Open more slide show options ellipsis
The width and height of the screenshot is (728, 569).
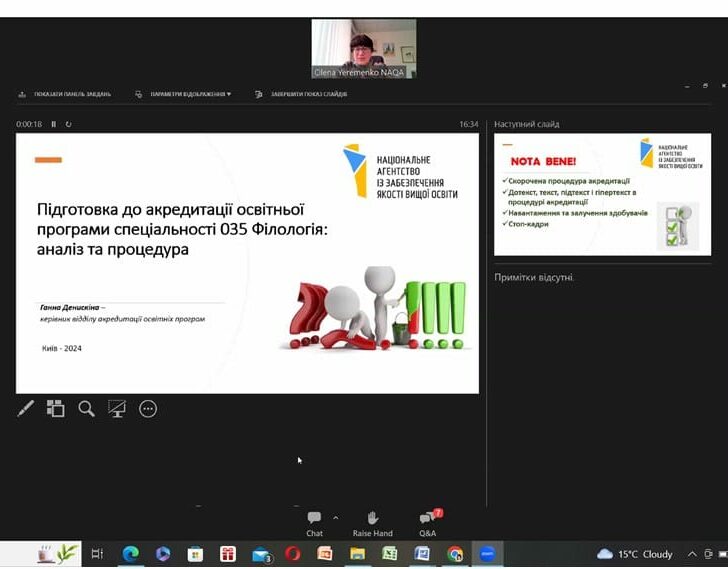pos(148,408)
